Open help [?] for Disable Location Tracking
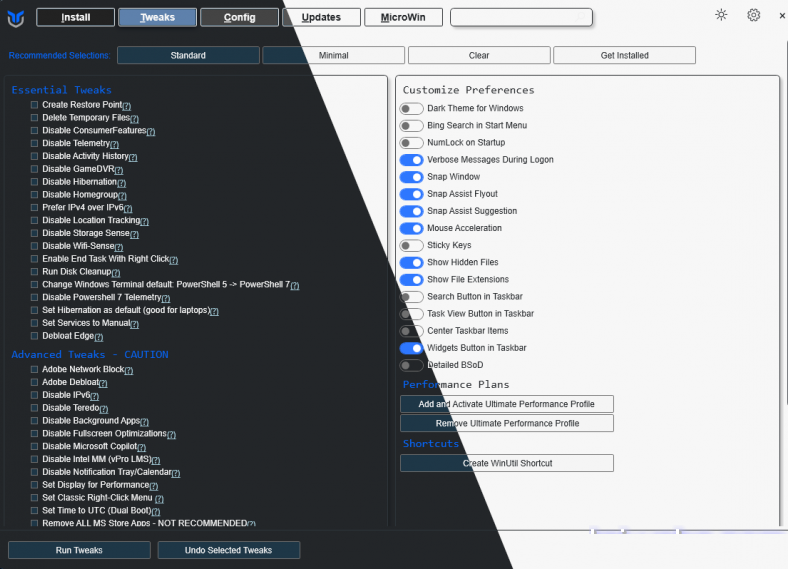 click(144, 221)
